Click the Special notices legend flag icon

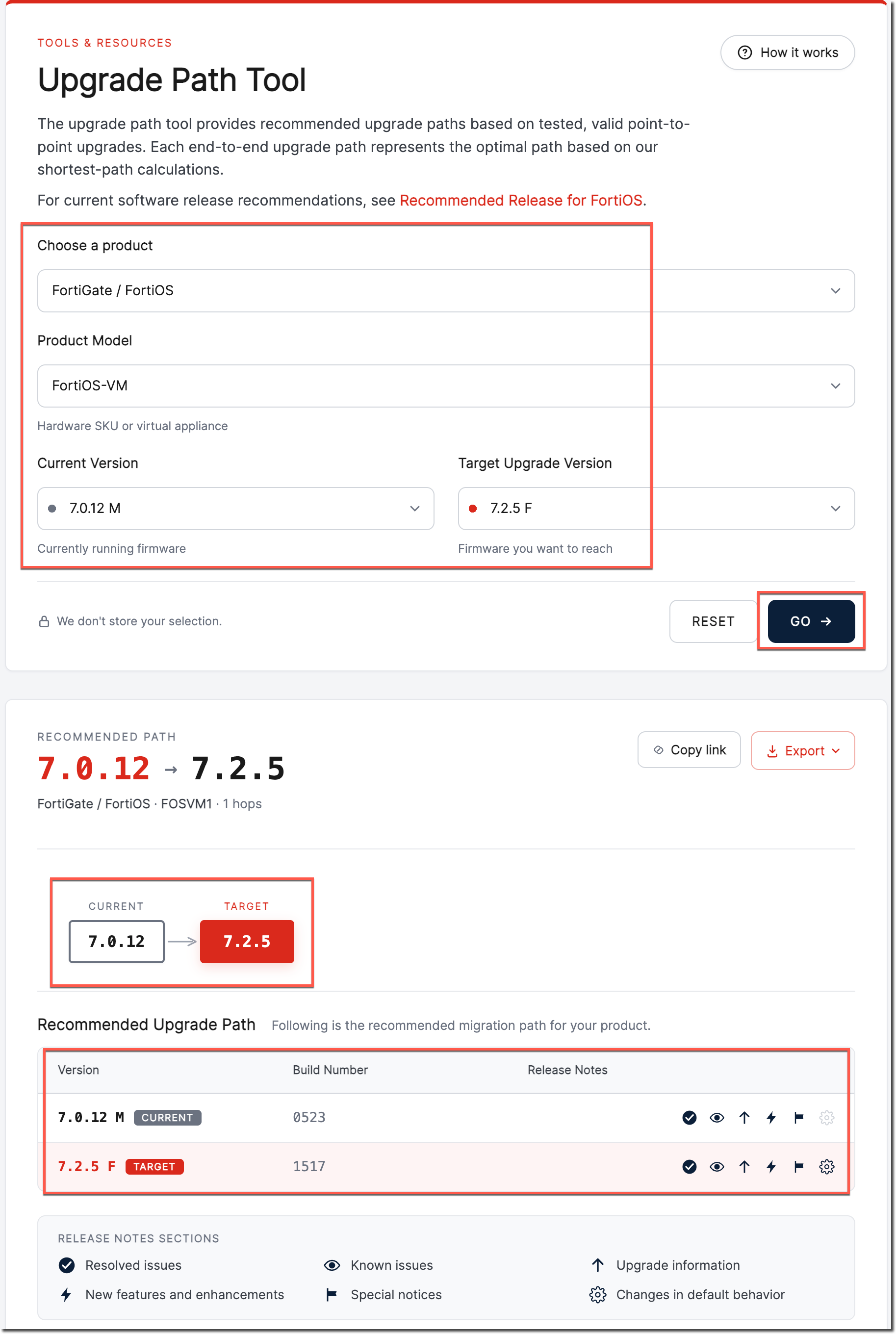[332, 1295]
